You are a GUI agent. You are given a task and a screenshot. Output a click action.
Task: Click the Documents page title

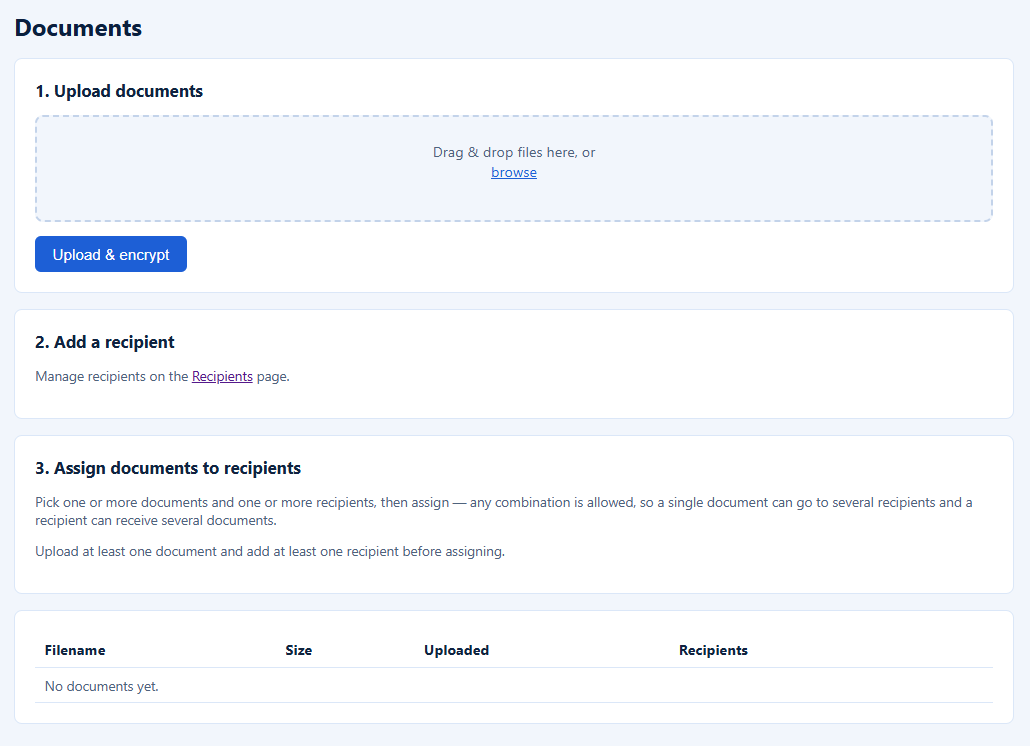coord(78,28)
